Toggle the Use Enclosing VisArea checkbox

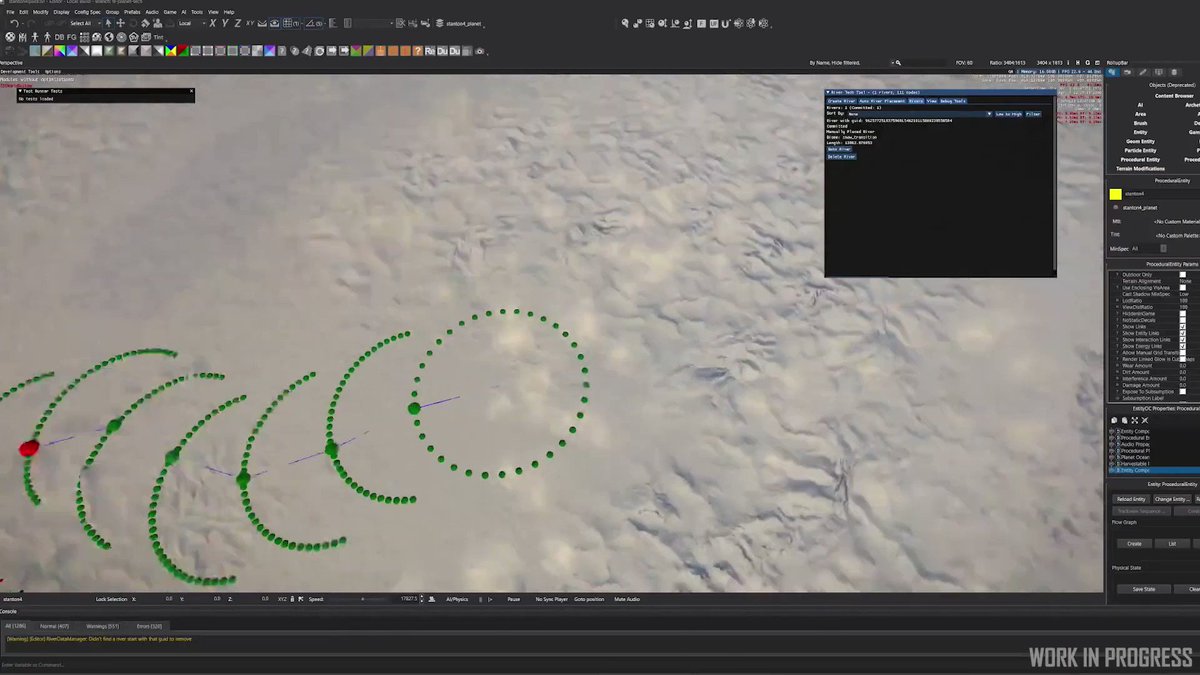click(1183, 288)
